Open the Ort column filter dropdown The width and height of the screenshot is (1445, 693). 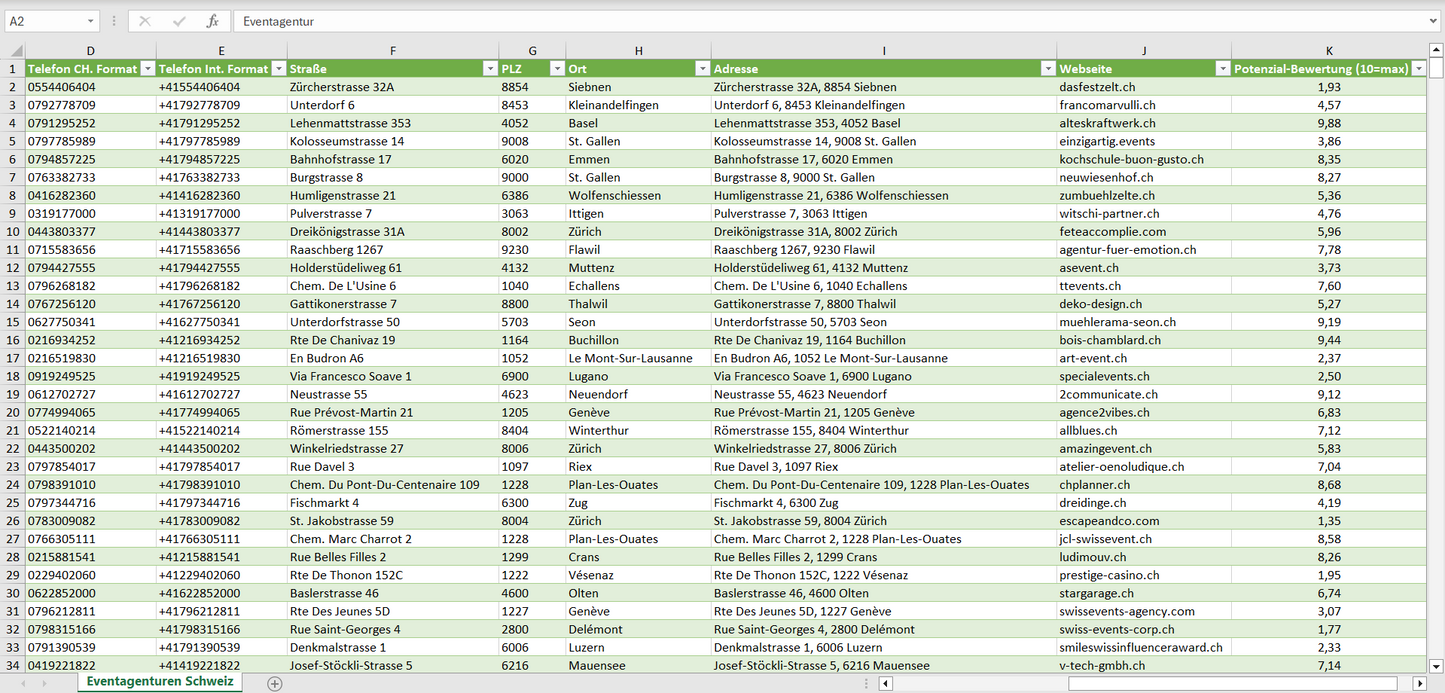(x=702, y=69)
